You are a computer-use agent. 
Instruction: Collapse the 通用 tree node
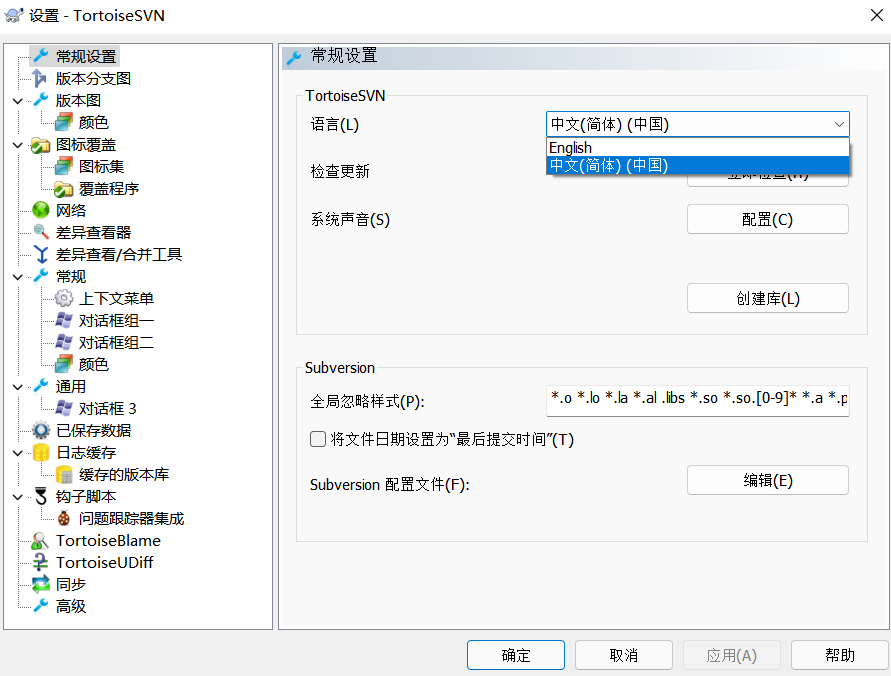[18, 387]
